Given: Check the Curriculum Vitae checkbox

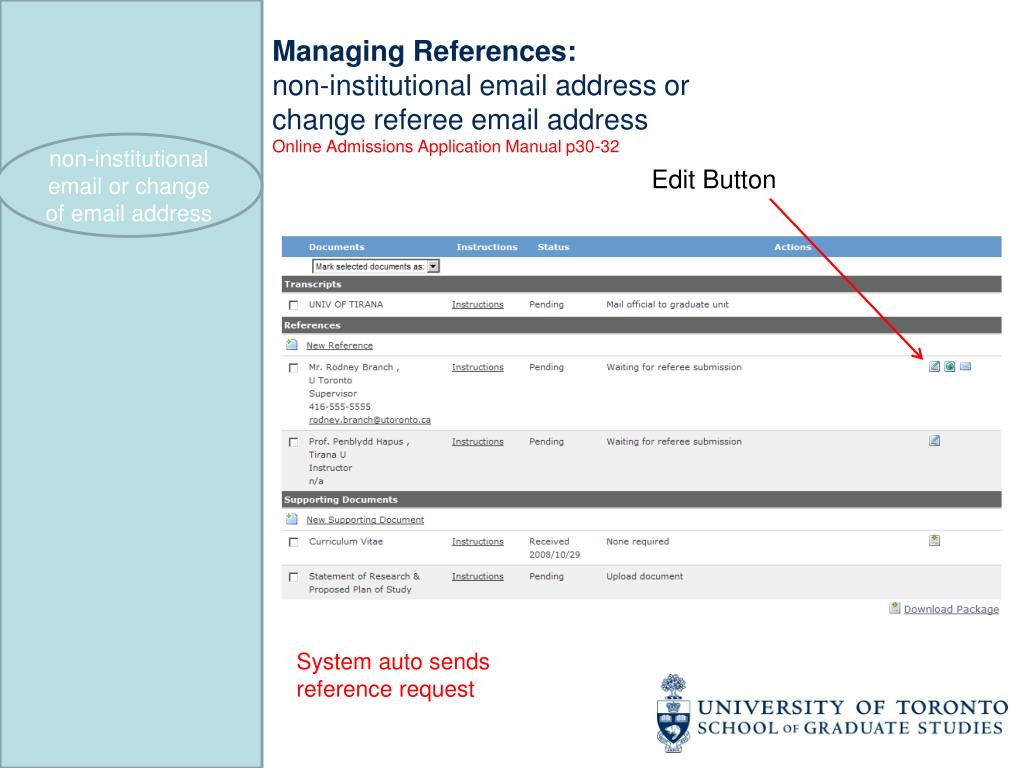Looking at the screenshot, I should (293, 542).
